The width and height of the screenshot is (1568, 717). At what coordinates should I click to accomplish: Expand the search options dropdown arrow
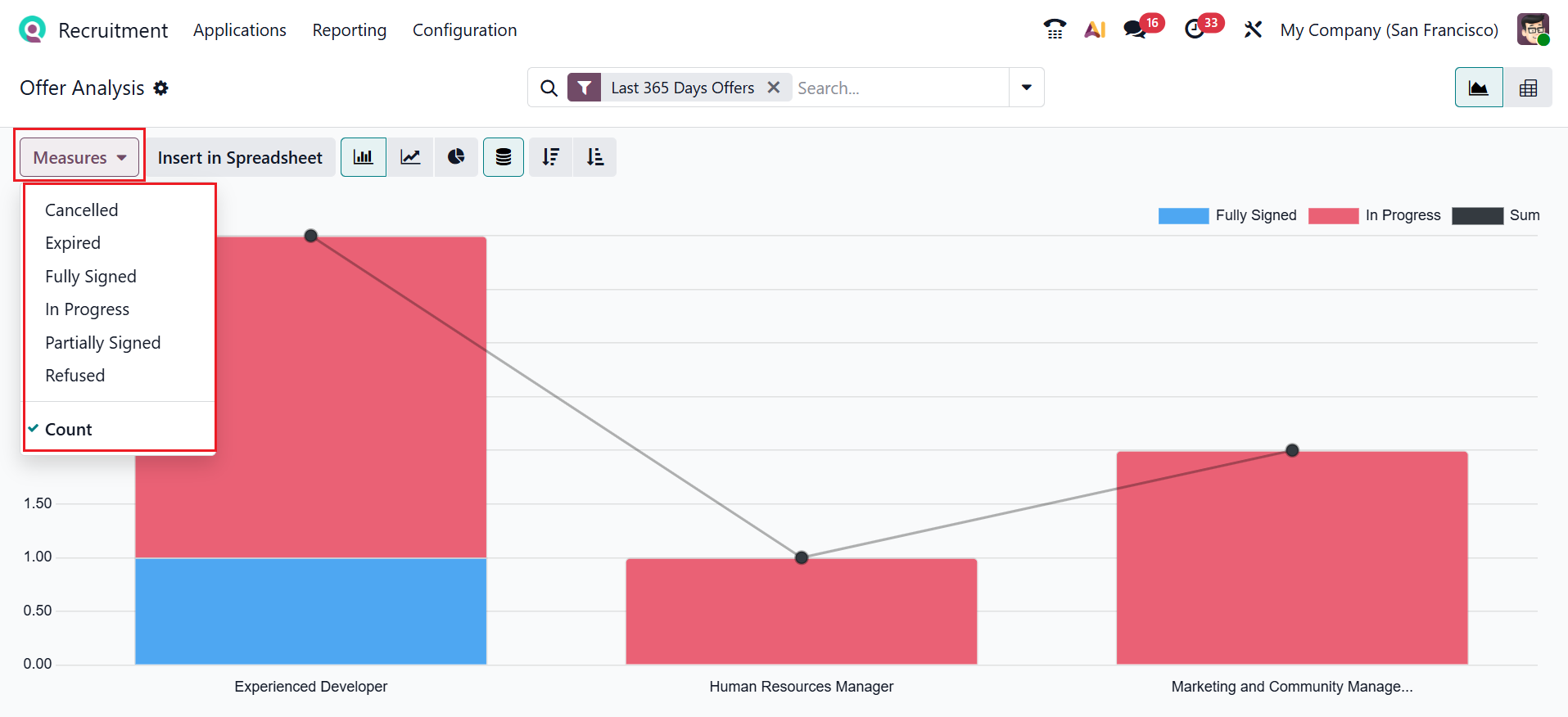pos(1026,88)
